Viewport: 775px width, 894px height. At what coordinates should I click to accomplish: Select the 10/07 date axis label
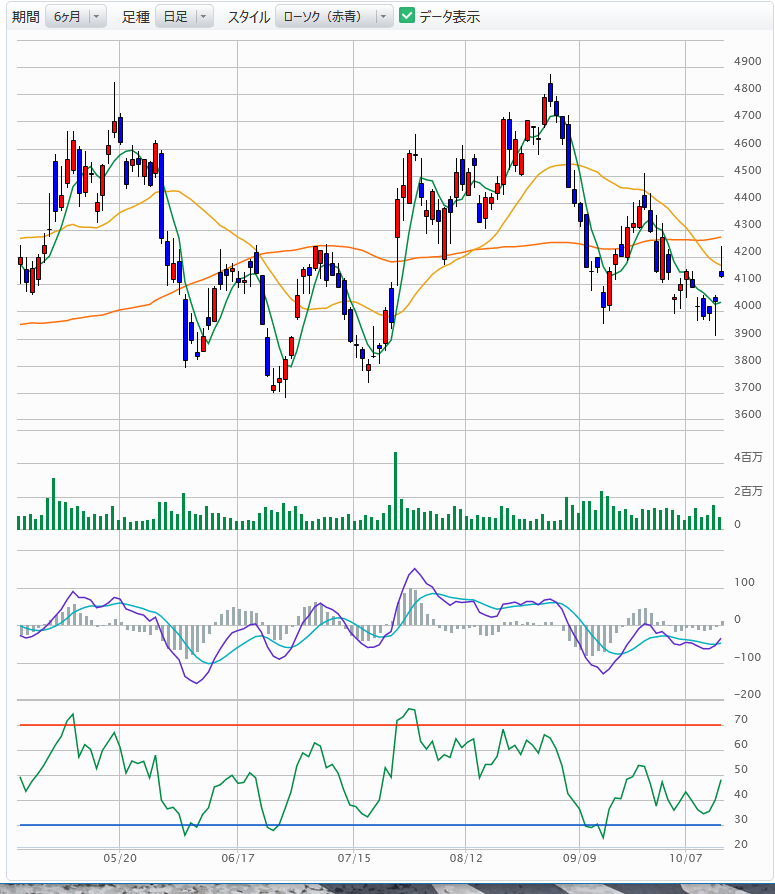tap(685, 858)
